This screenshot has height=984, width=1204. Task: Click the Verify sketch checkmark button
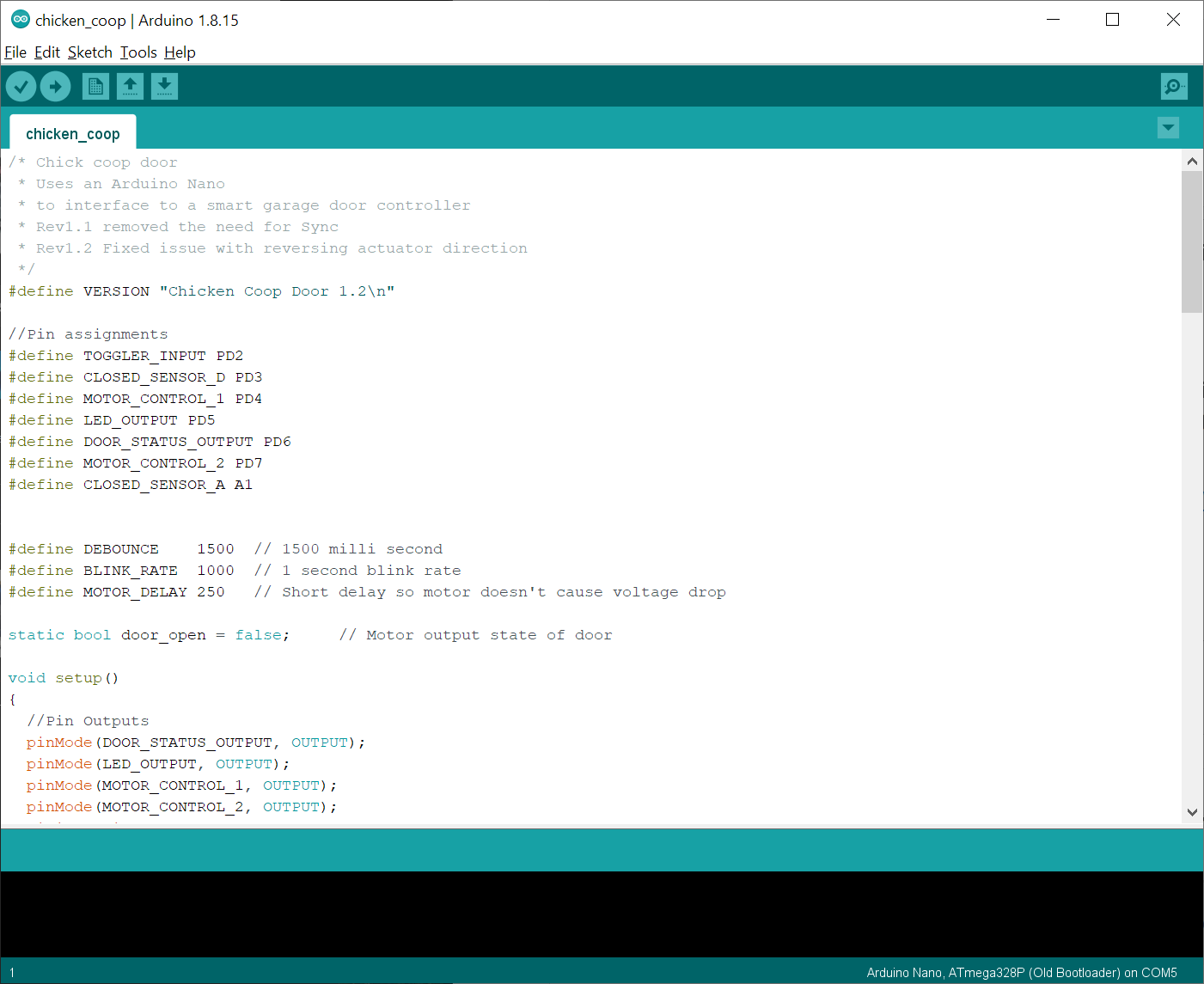click(21, 86)
